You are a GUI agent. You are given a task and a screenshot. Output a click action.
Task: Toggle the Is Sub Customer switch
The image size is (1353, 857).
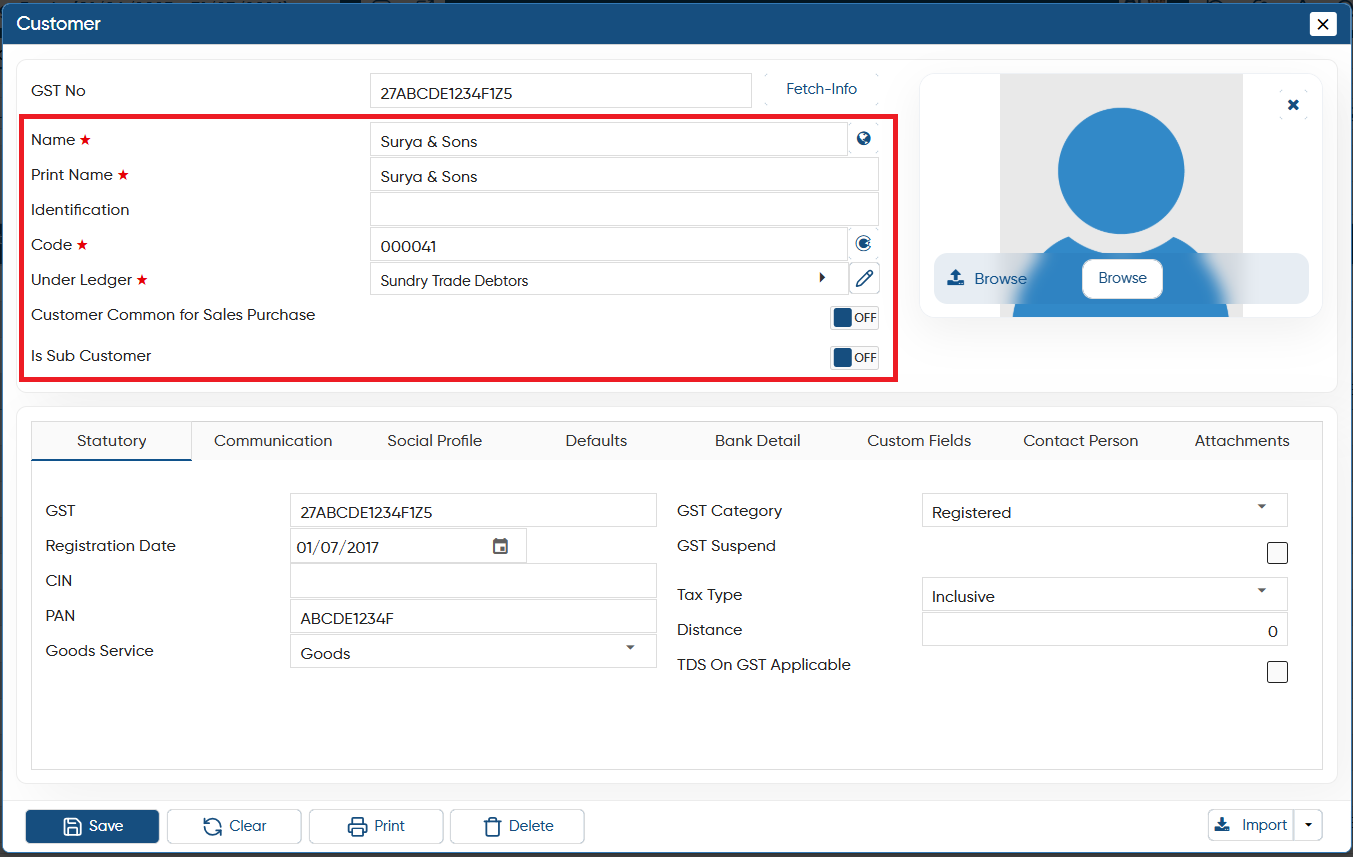[x=854, y=357]
